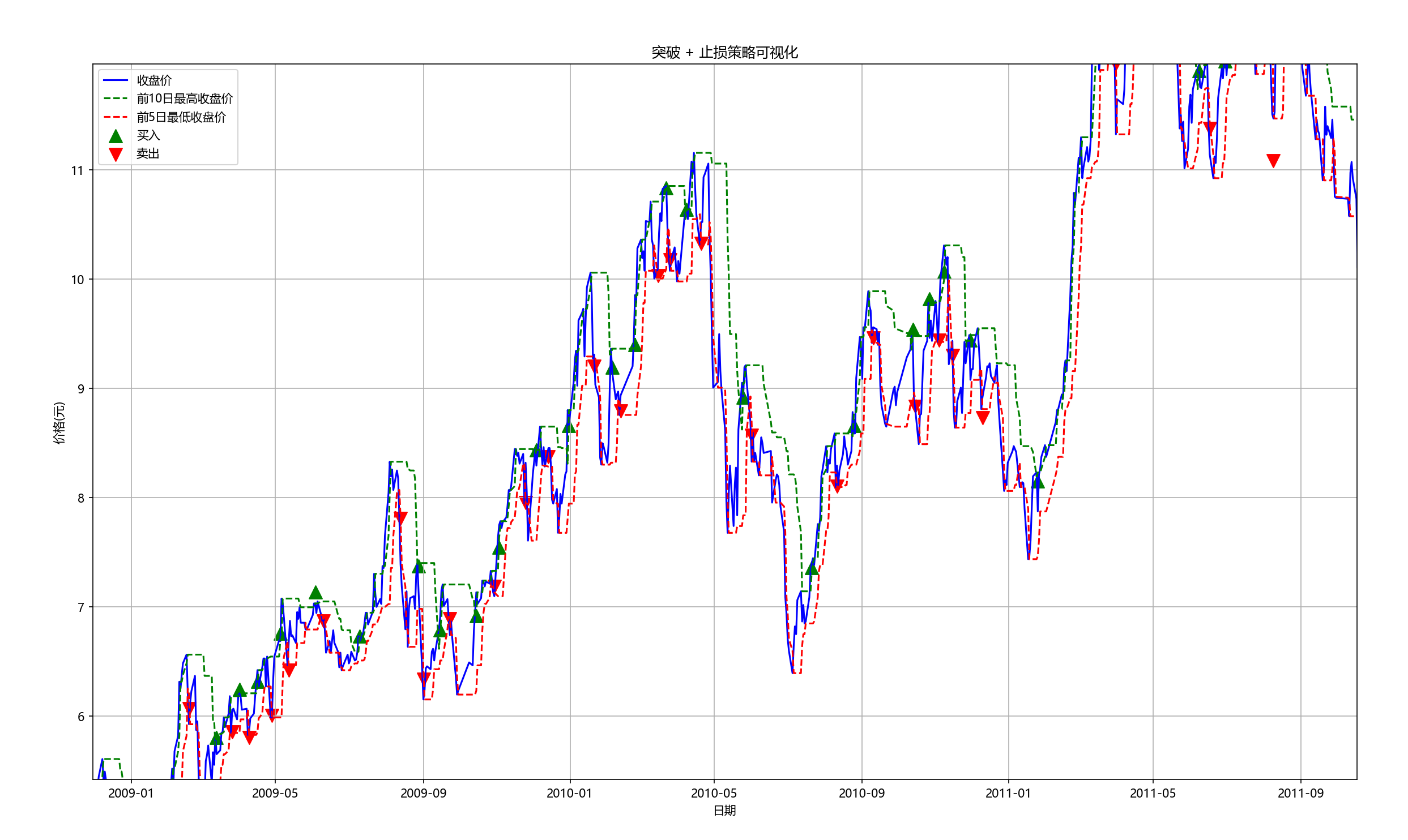Click the x-axis date label 2009-05

pyautogui.click(x=275, y=793)
